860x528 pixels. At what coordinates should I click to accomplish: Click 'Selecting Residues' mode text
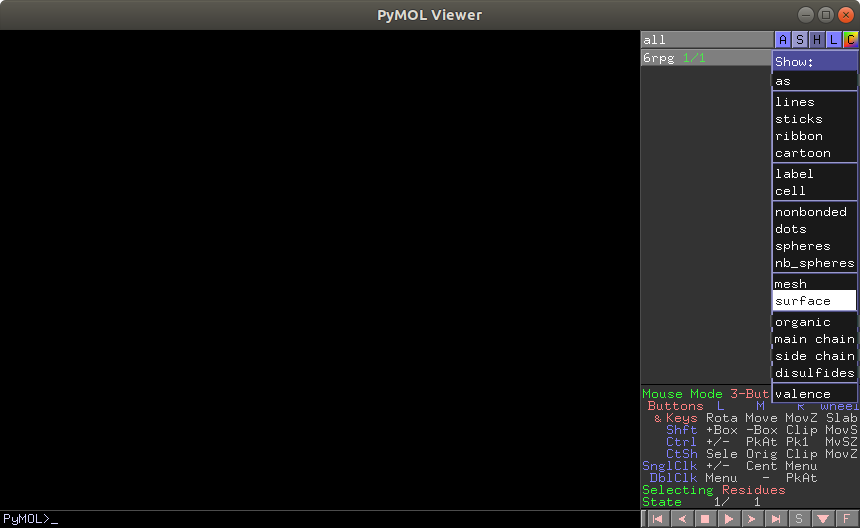coord(714,490)
